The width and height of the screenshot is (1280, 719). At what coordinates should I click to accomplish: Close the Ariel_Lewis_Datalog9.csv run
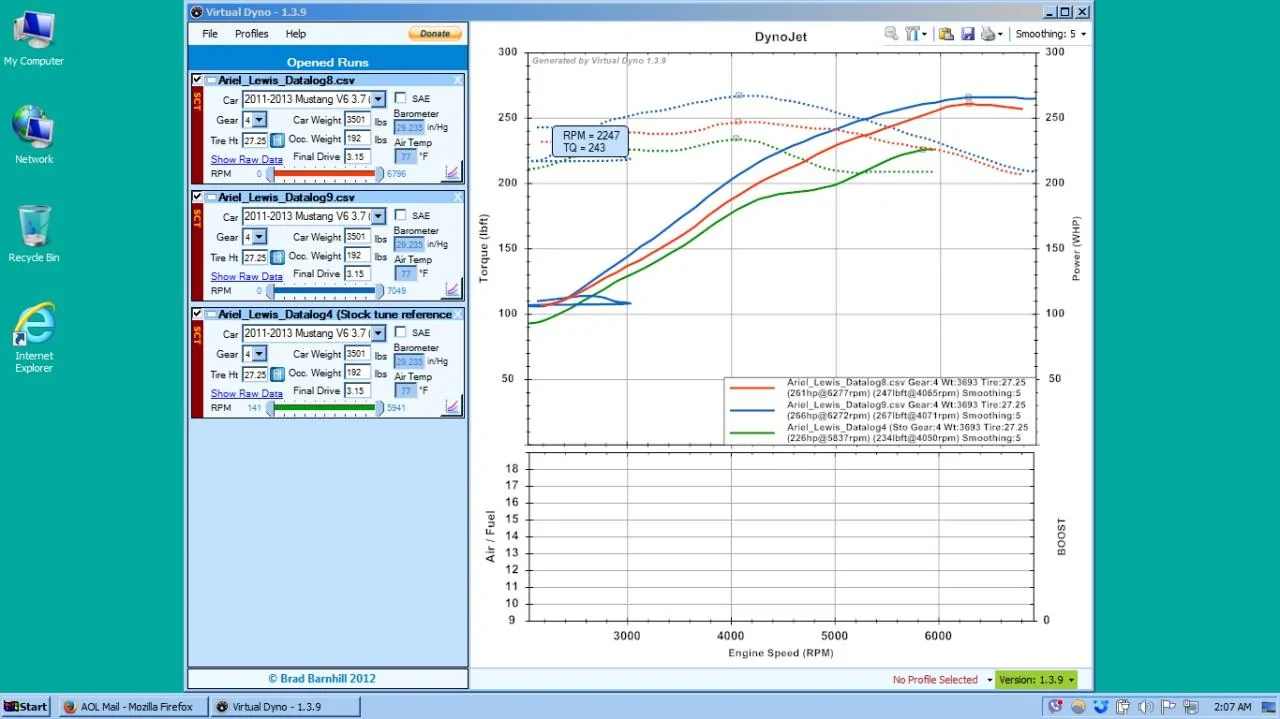(458, 197)
